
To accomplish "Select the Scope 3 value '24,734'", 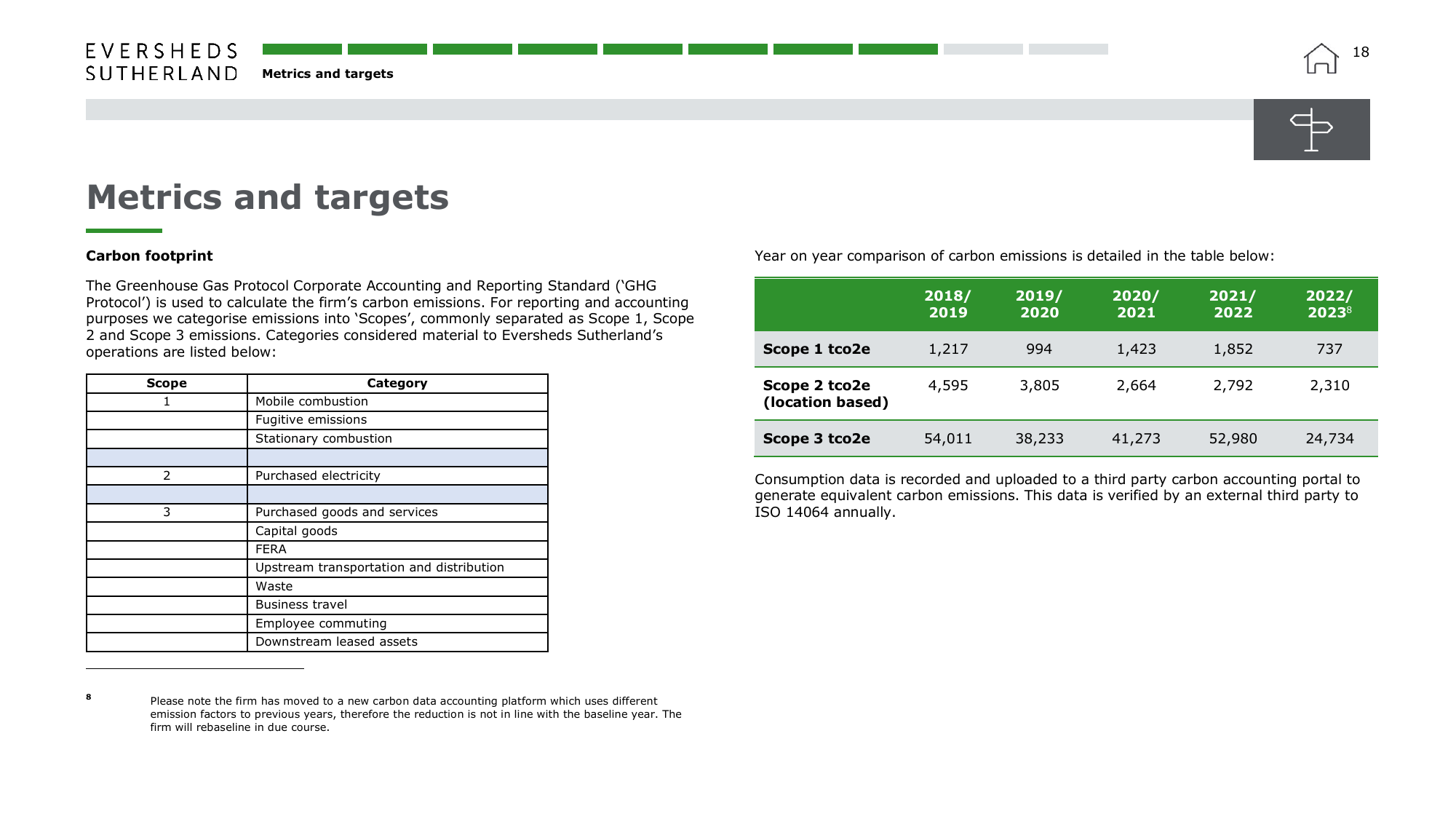I will pos(1329,439).
